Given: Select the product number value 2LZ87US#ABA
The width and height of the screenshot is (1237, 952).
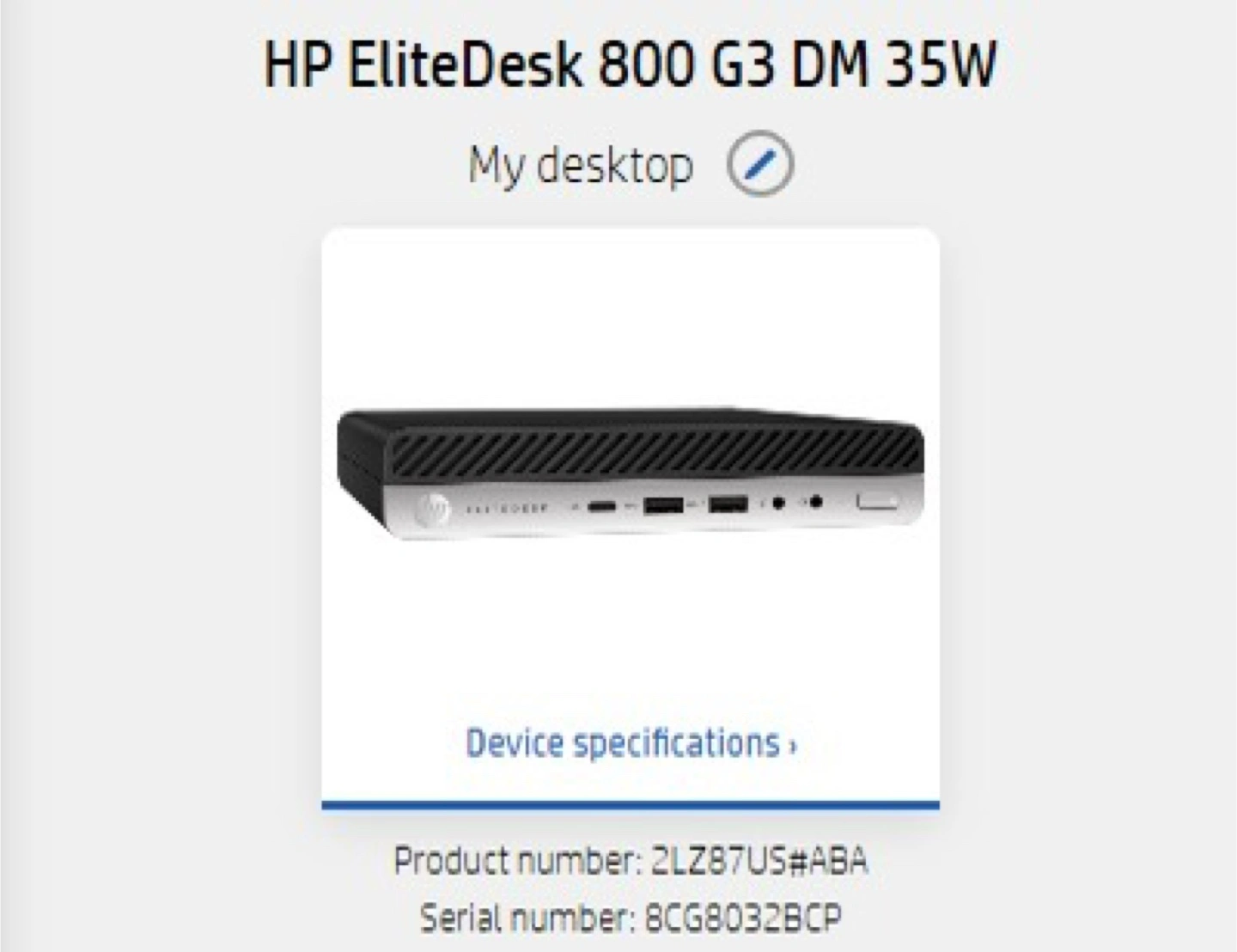Looking at the screenshot, I should pyautogui.click(x=759, y=860).
